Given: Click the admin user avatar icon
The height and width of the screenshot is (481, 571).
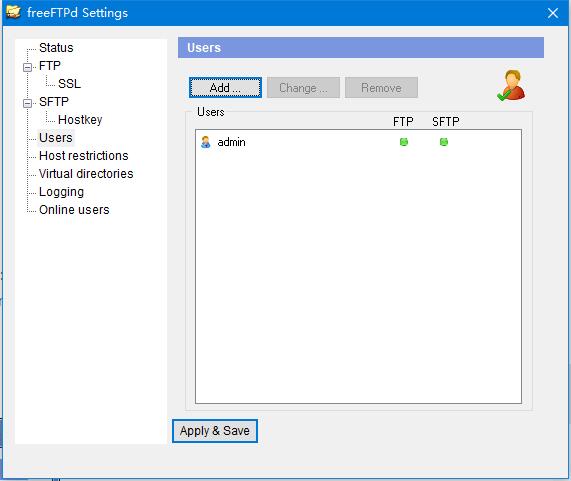Looking at the screenshot, I should point(206,142).
